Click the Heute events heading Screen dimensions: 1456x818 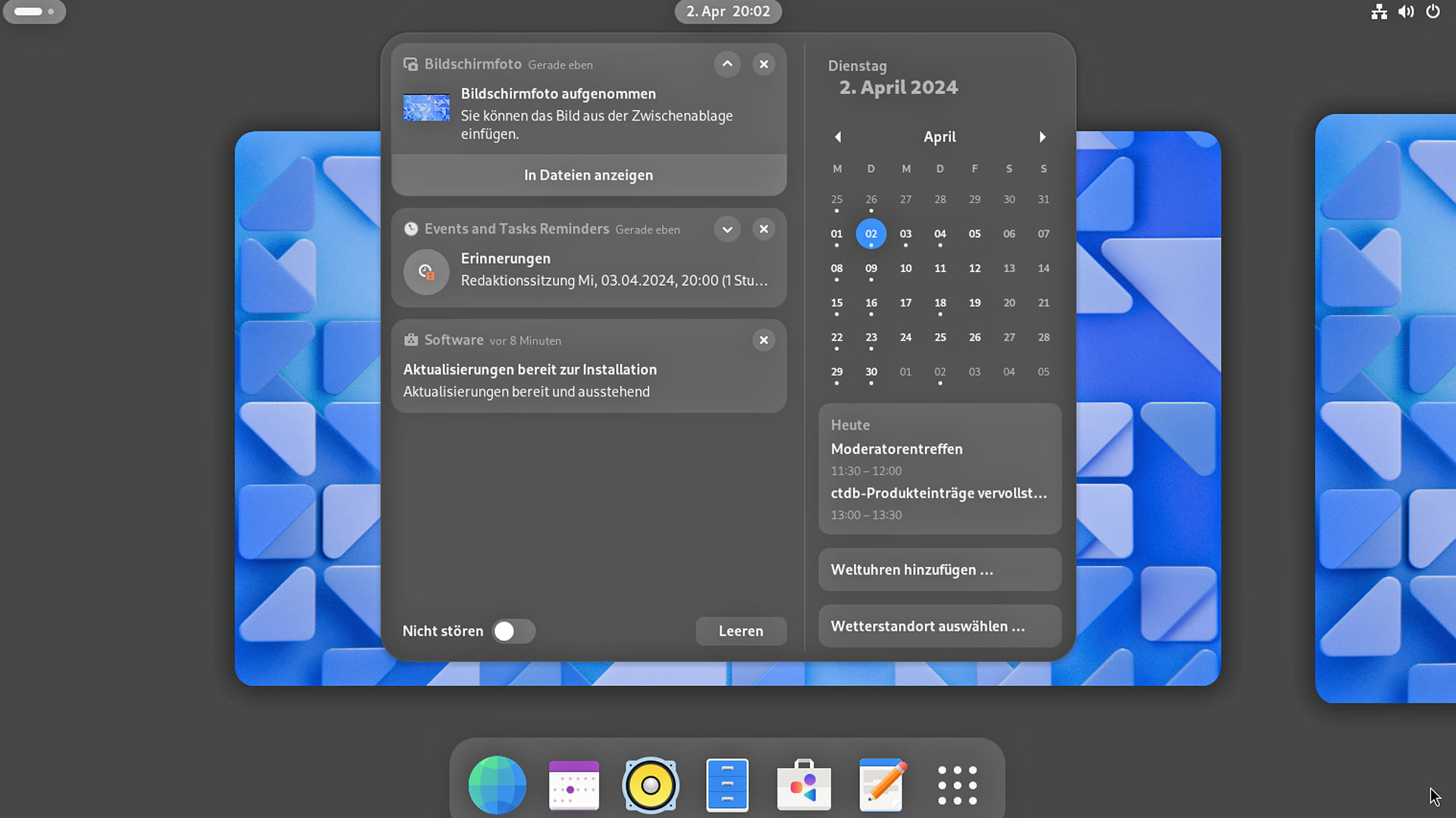pyautogui.click(x=850, y=425)
